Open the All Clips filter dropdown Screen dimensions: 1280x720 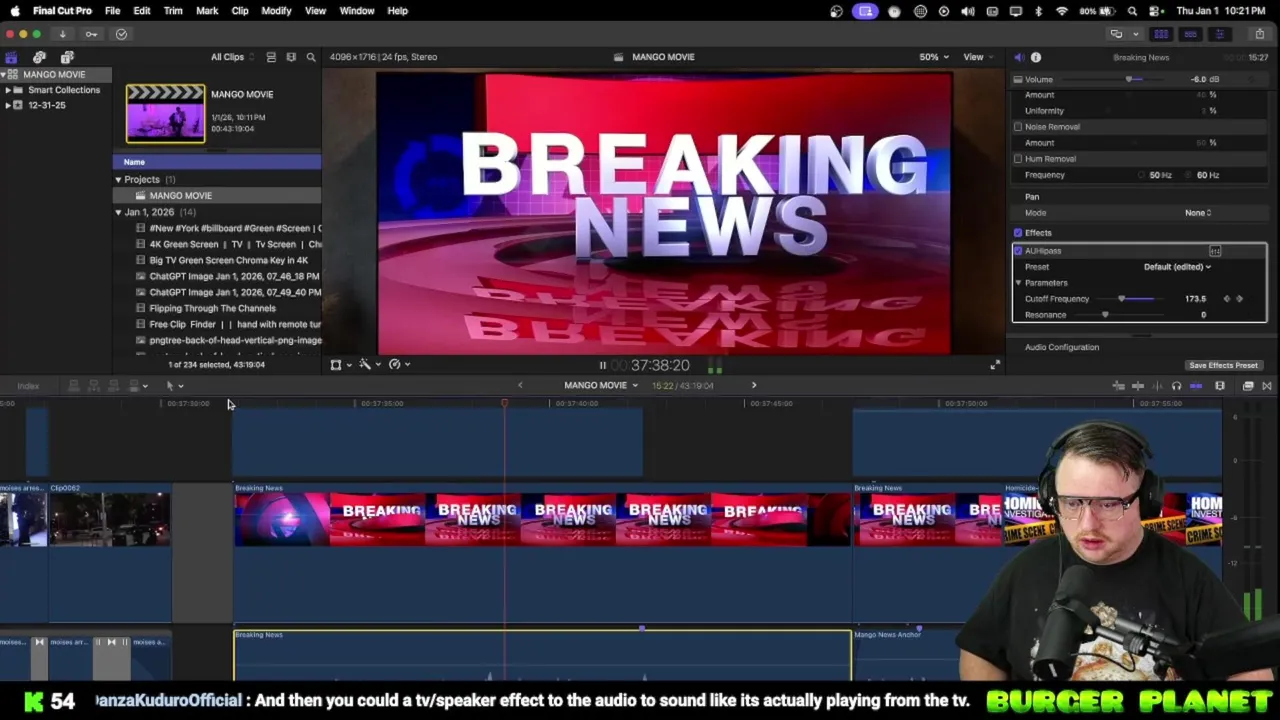tap(232, 57)
